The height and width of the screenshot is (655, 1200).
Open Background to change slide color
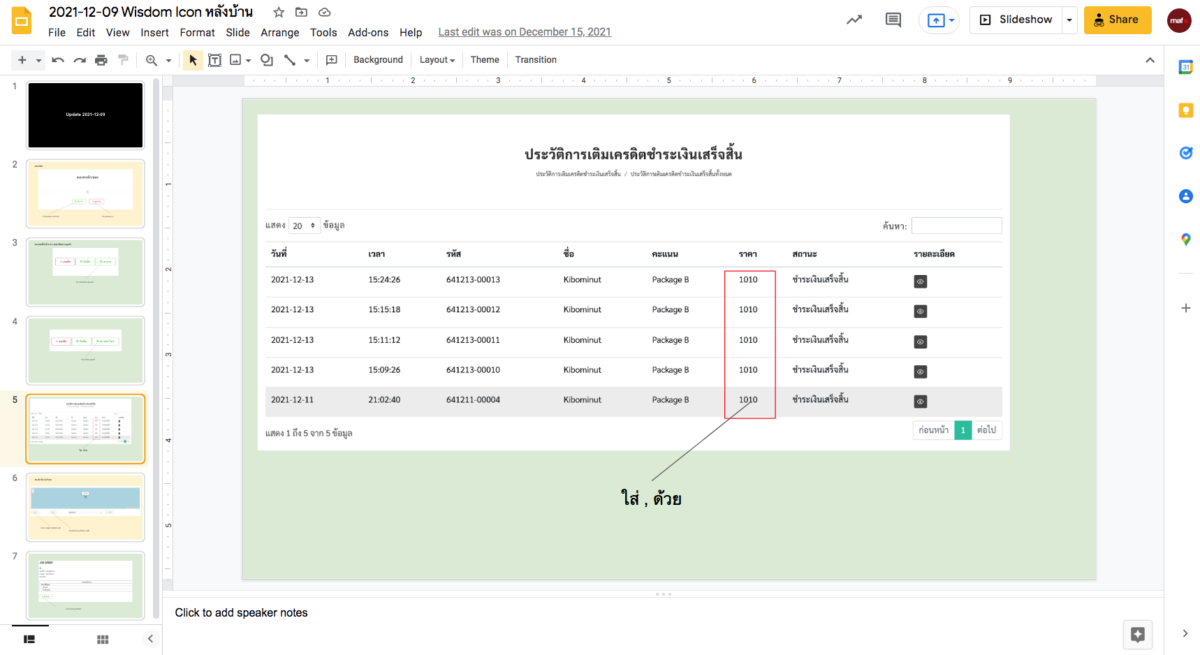(x=377, y=59)
